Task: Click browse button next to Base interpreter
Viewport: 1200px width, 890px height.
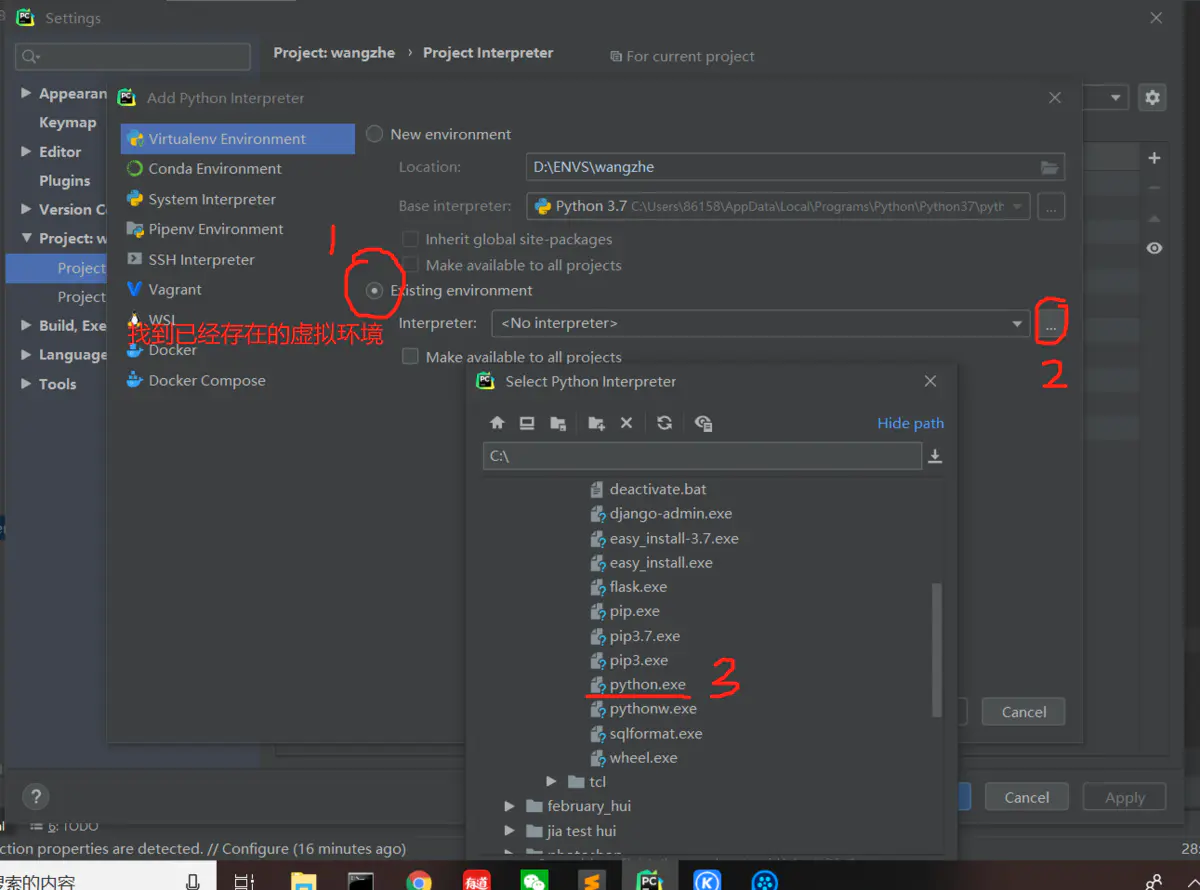Action: point(1051,206)
